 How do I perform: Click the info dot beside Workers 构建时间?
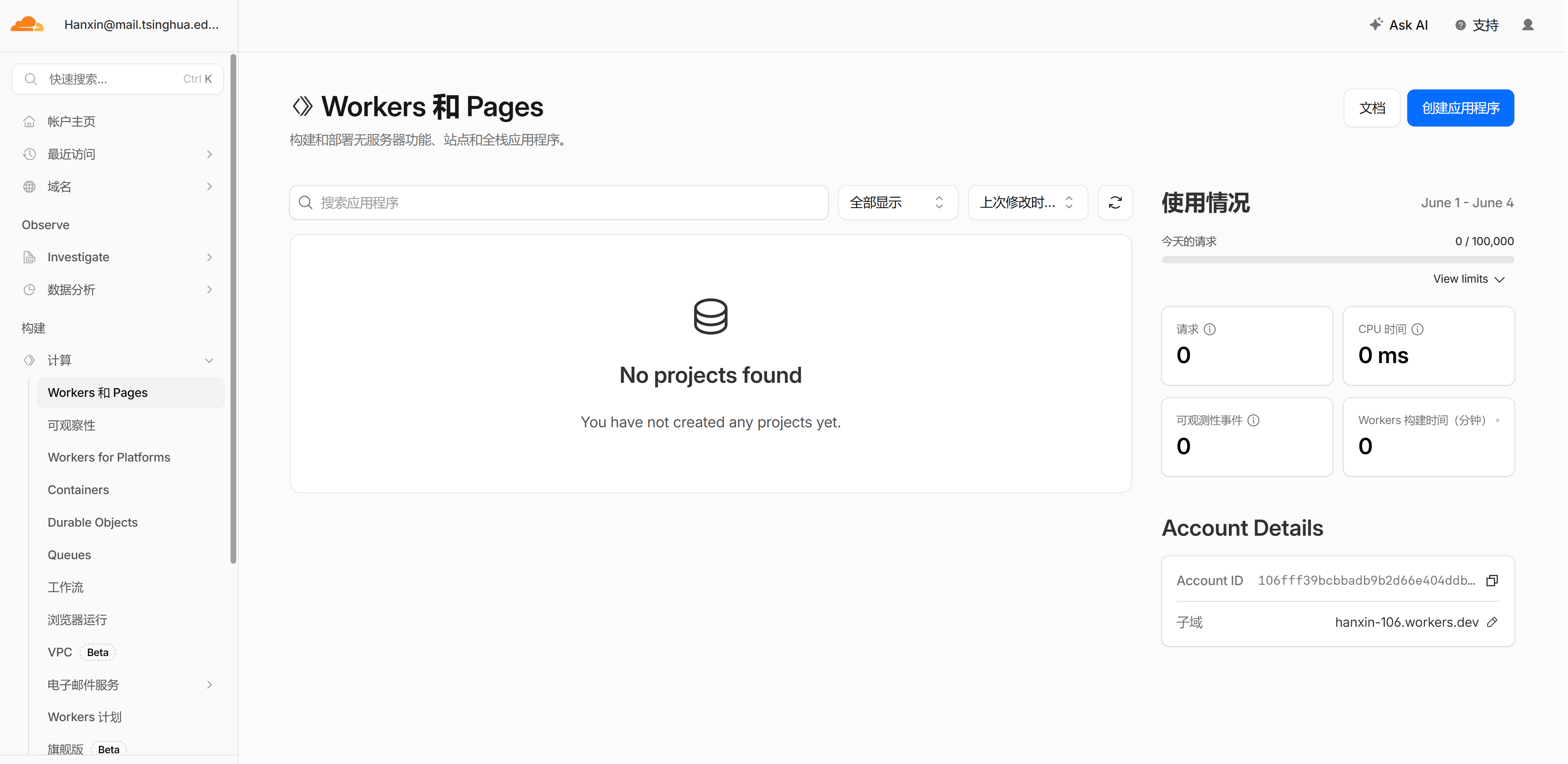point(1497,420)
